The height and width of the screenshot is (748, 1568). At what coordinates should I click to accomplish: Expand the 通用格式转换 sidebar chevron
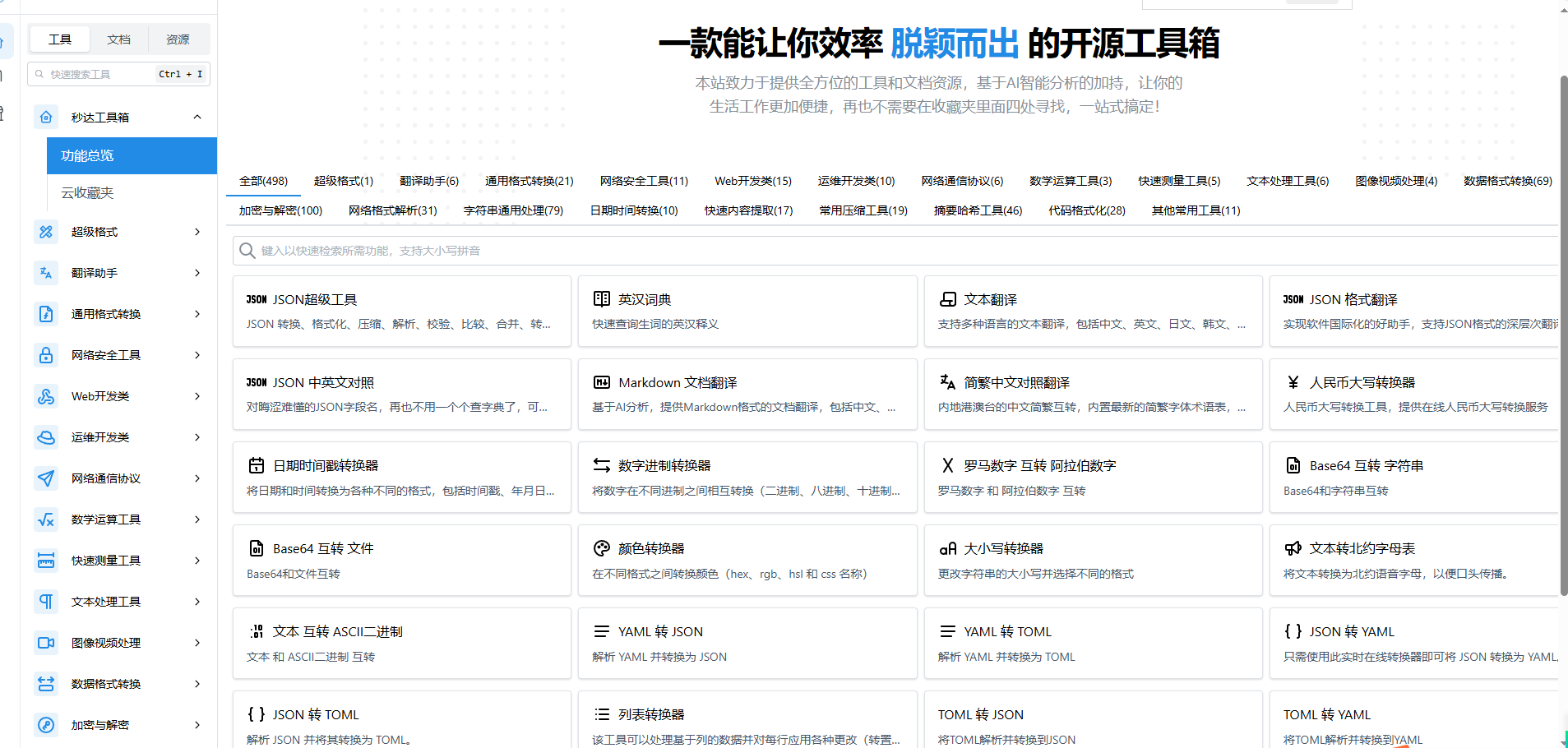click(197, 314)
